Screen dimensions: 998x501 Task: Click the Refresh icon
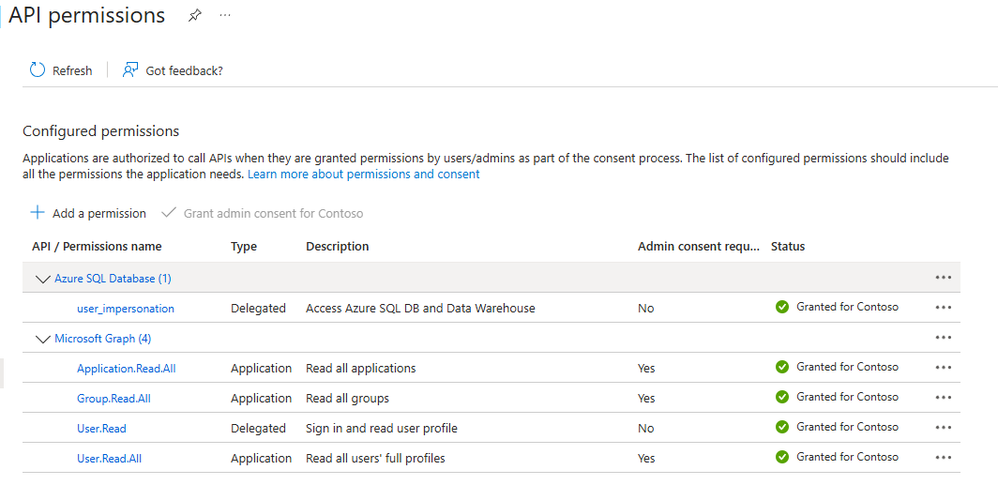[x=38, y=70]
